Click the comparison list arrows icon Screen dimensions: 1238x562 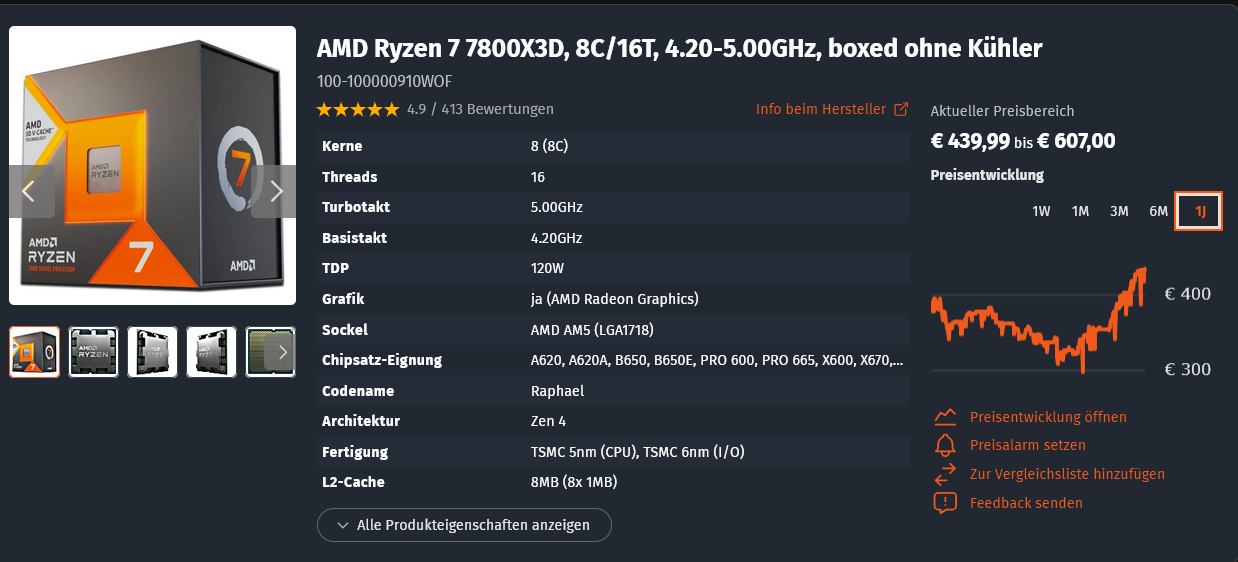[945, 474]
